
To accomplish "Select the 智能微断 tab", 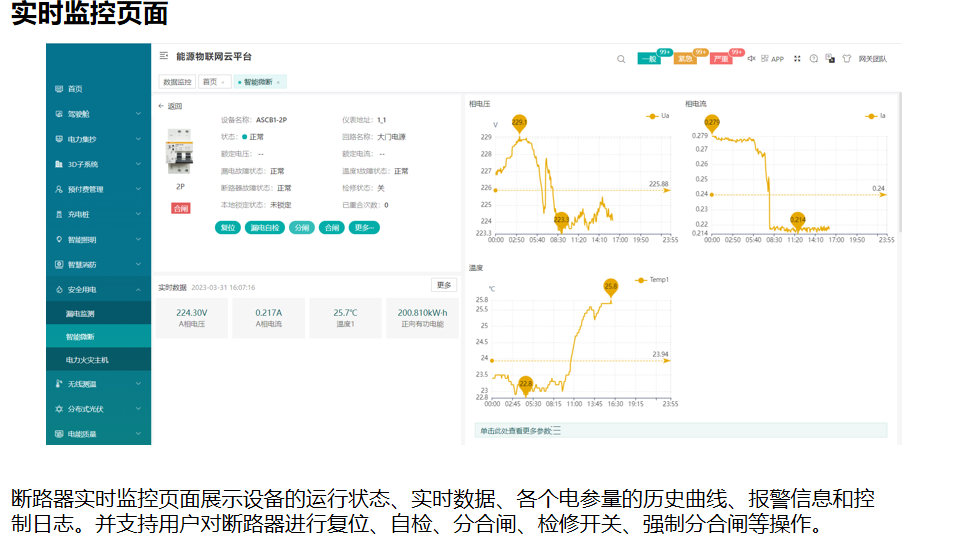I will (258, 82).
